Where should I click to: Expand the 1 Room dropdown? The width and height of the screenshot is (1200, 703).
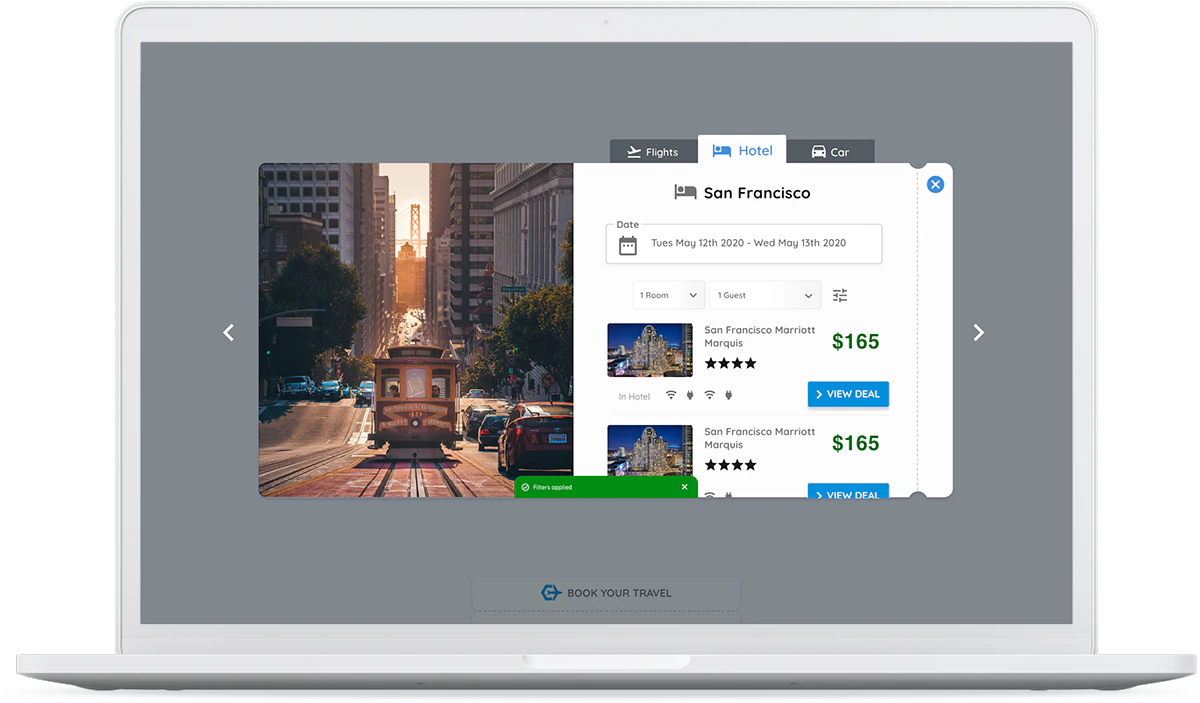tap(668, 295)
